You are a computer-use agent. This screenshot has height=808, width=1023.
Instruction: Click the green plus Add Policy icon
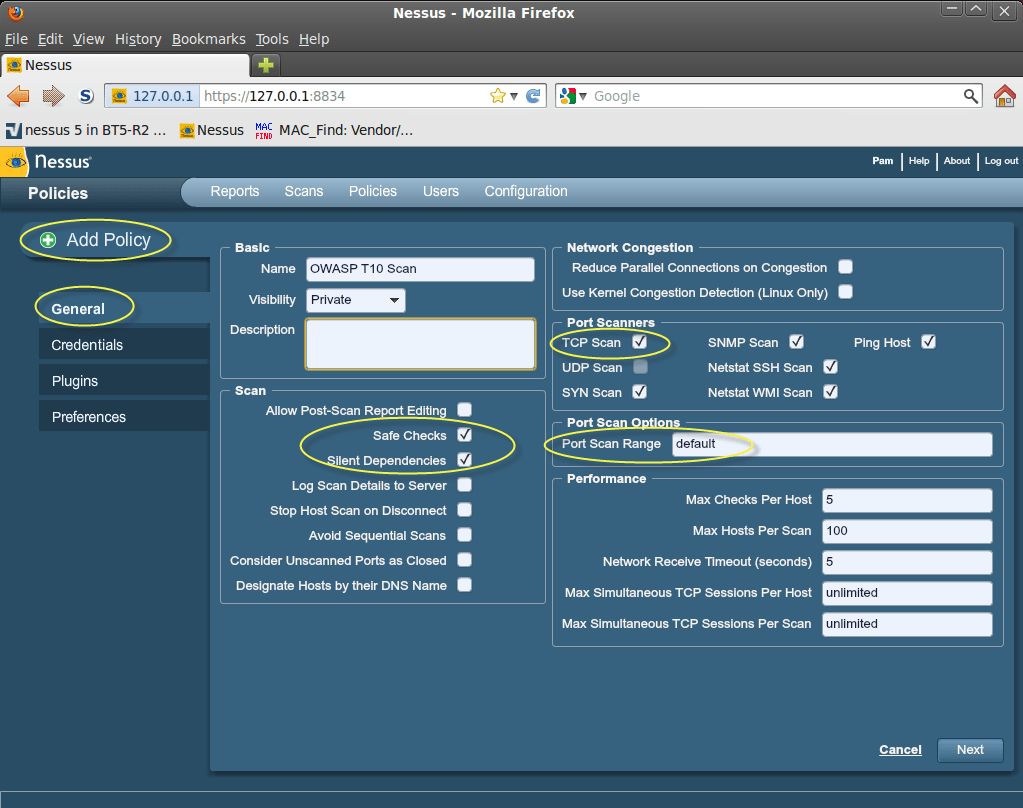48,240
